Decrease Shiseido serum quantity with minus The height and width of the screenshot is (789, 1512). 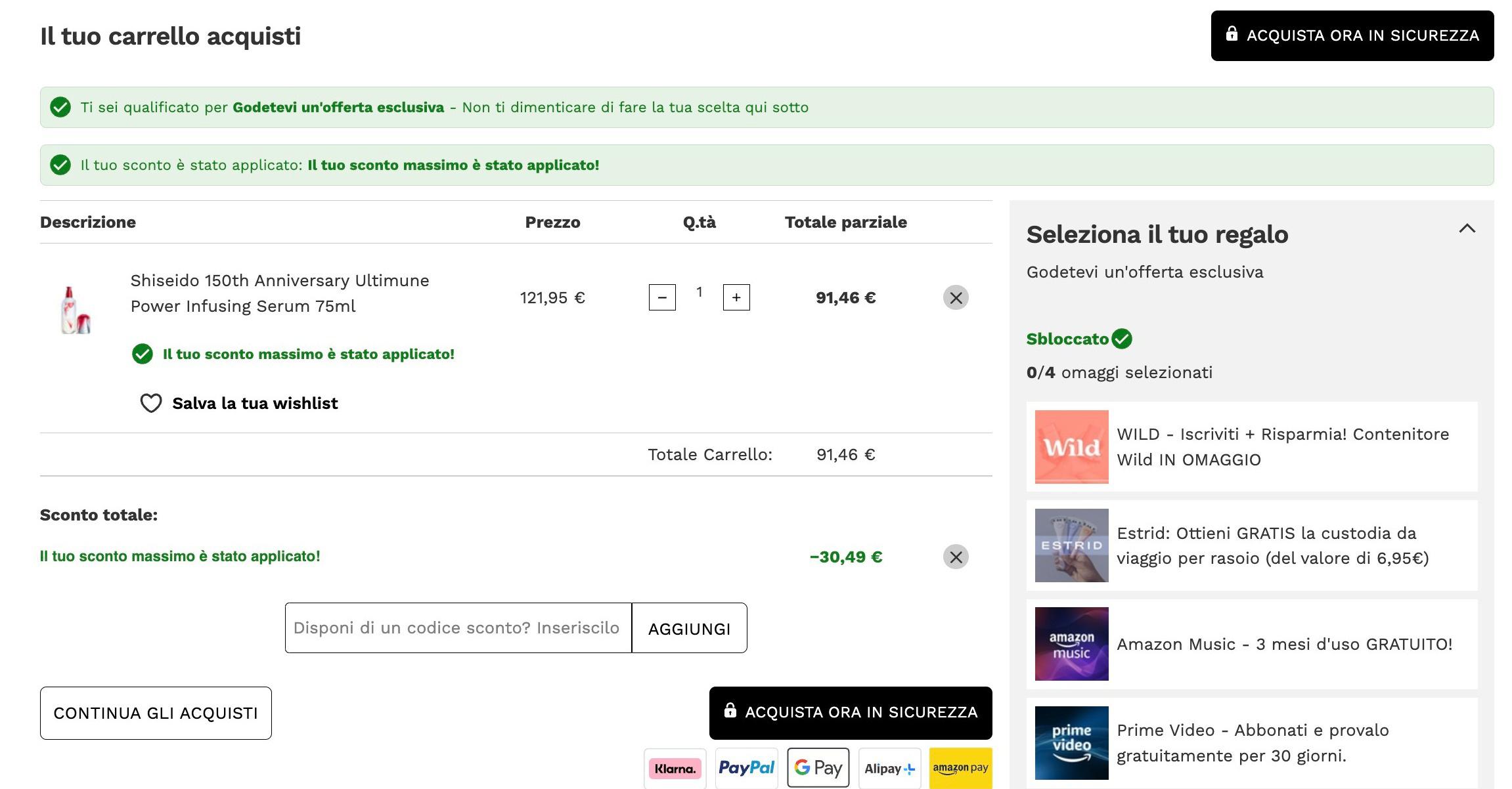click(x=662, y=297)
